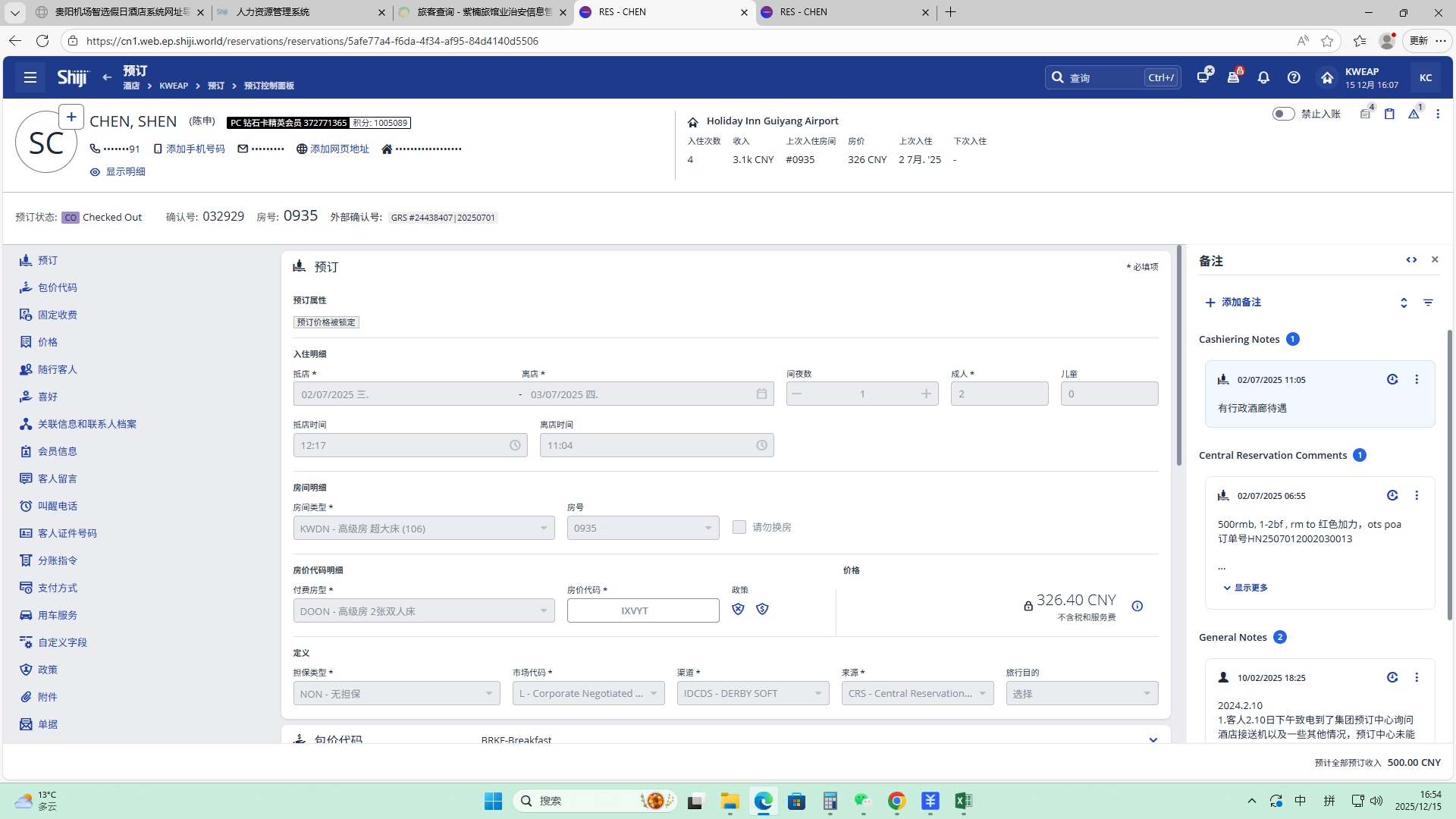Click the filter icon in the notes panel
This screenshot has width=1456, height=819.
click(1428, 303)
